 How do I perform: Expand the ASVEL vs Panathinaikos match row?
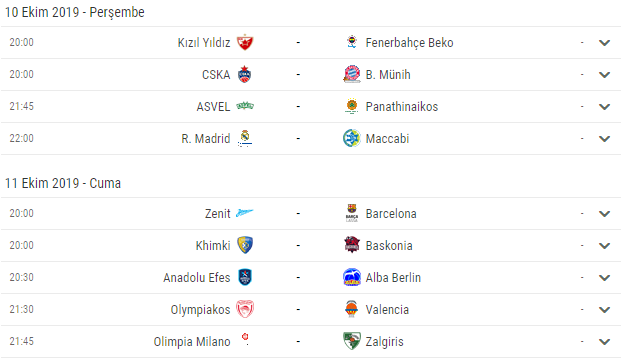604,106
